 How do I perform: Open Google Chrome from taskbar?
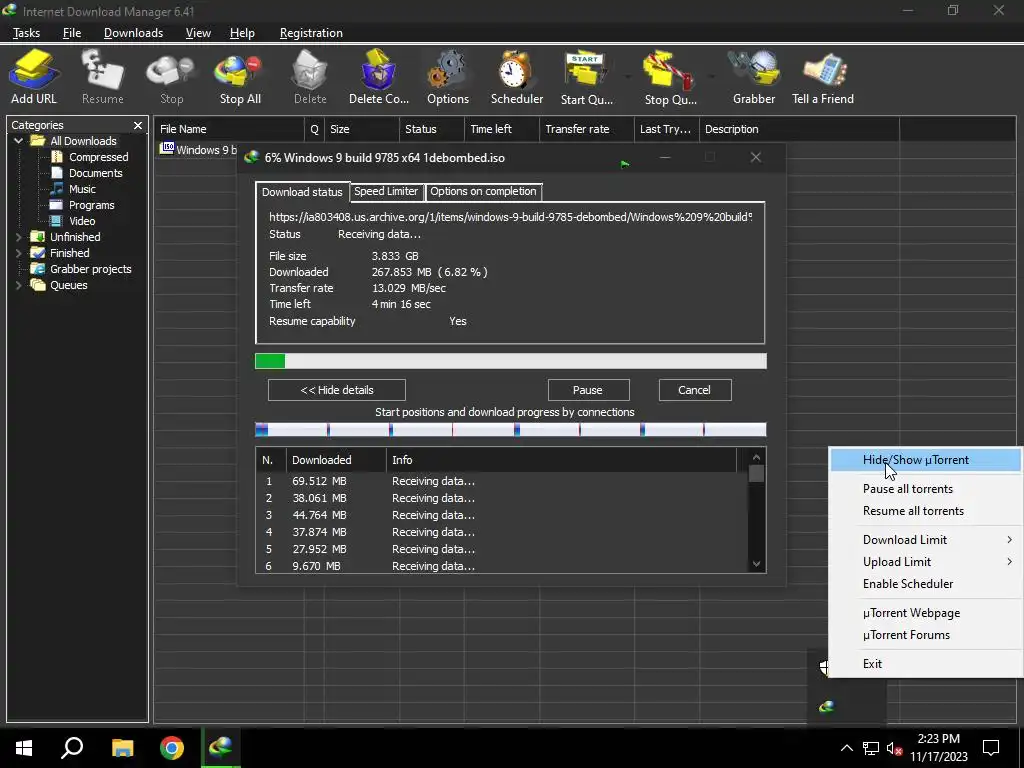[172, 747]
